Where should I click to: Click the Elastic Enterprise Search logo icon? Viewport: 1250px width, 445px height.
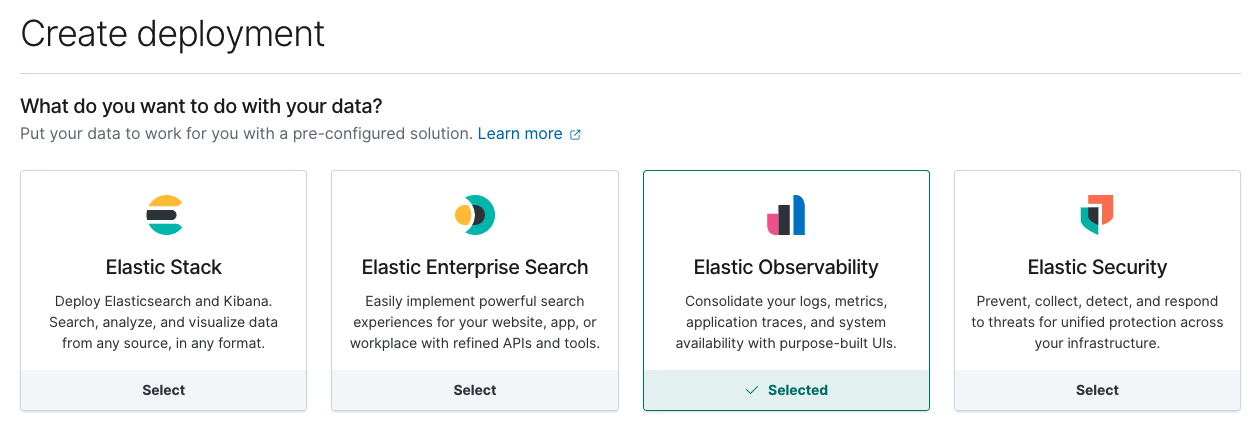pos(475,215)
